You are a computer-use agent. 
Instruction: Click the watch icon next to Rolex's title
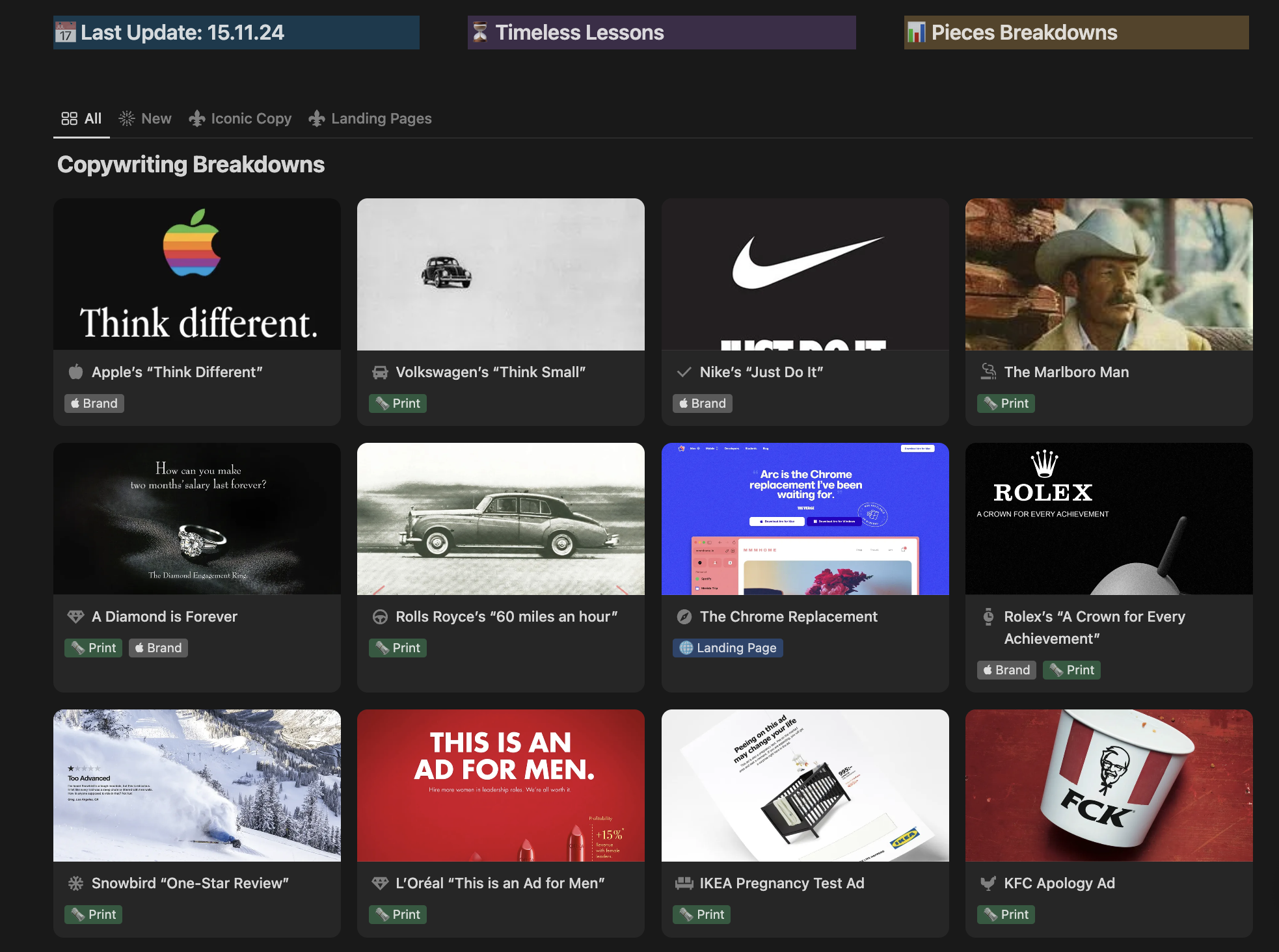(x=988, y=616)
